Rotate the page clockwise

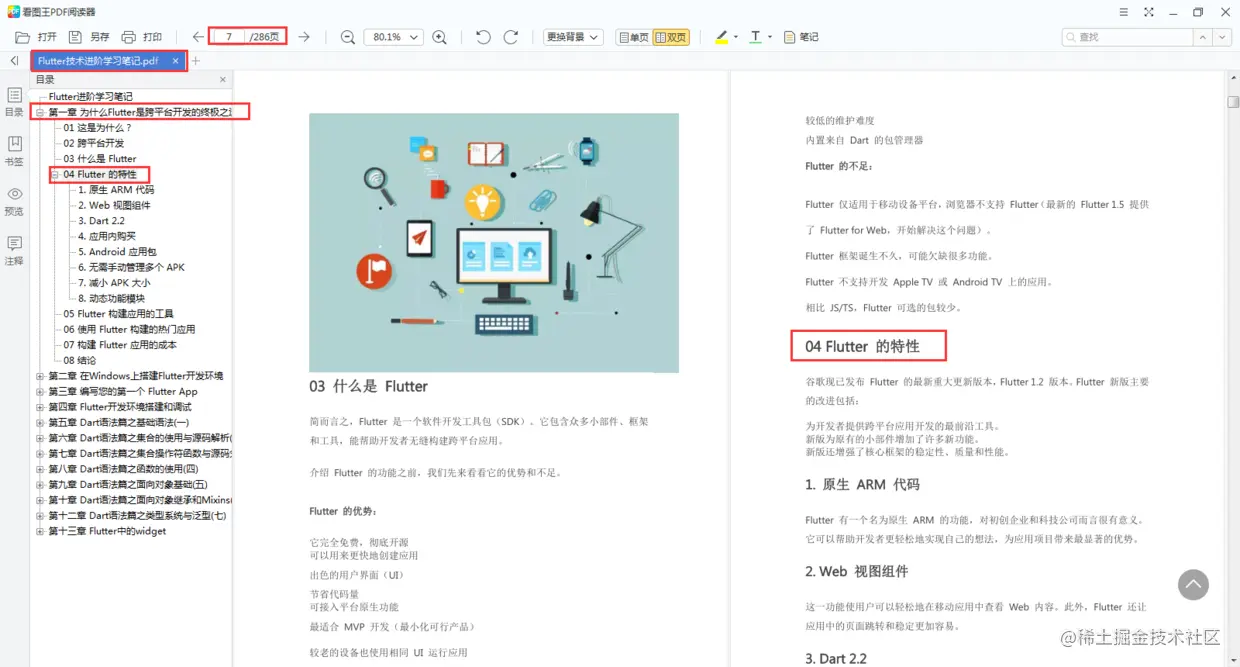[511, 37]
